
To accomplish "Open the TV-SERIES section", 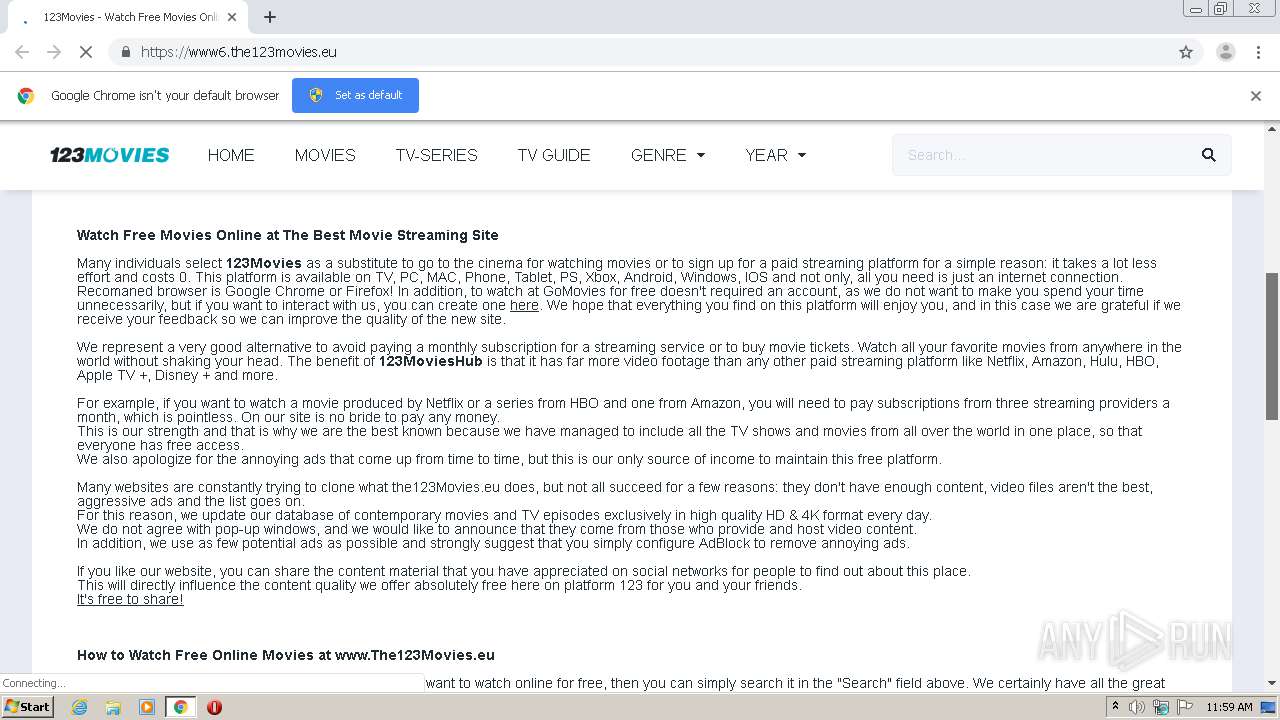I will [x=436, y=155].
